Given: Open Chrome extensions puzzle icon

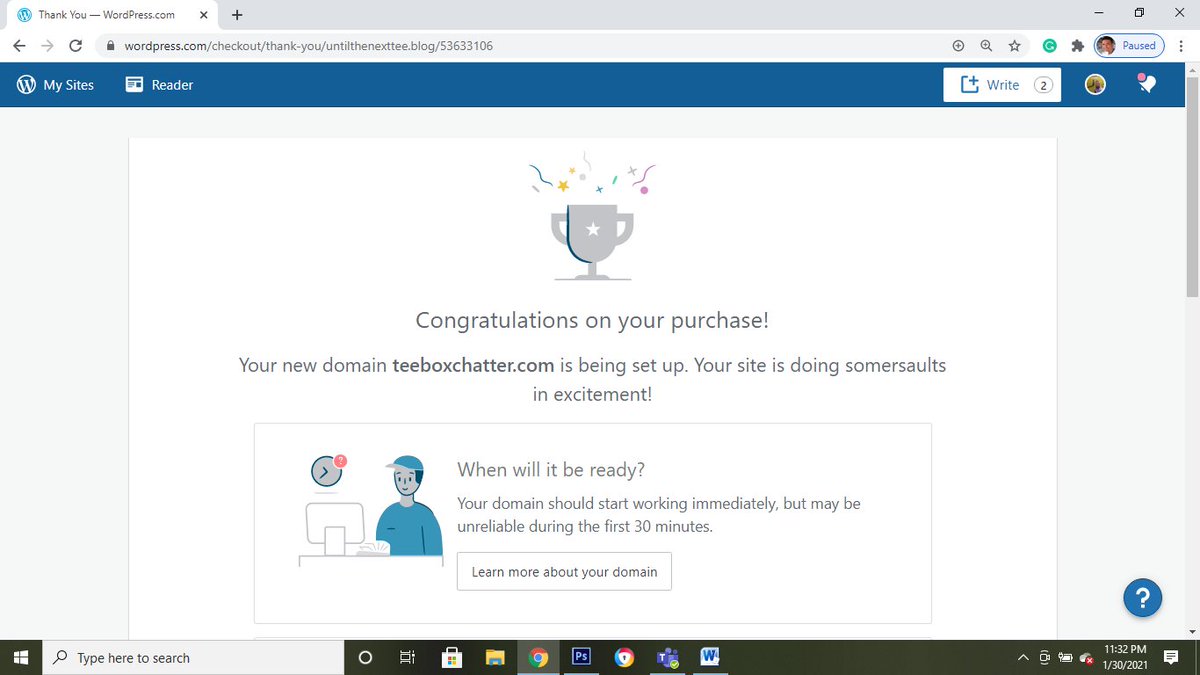Looking at the screenshot, I should click(x=1077, y=46).
